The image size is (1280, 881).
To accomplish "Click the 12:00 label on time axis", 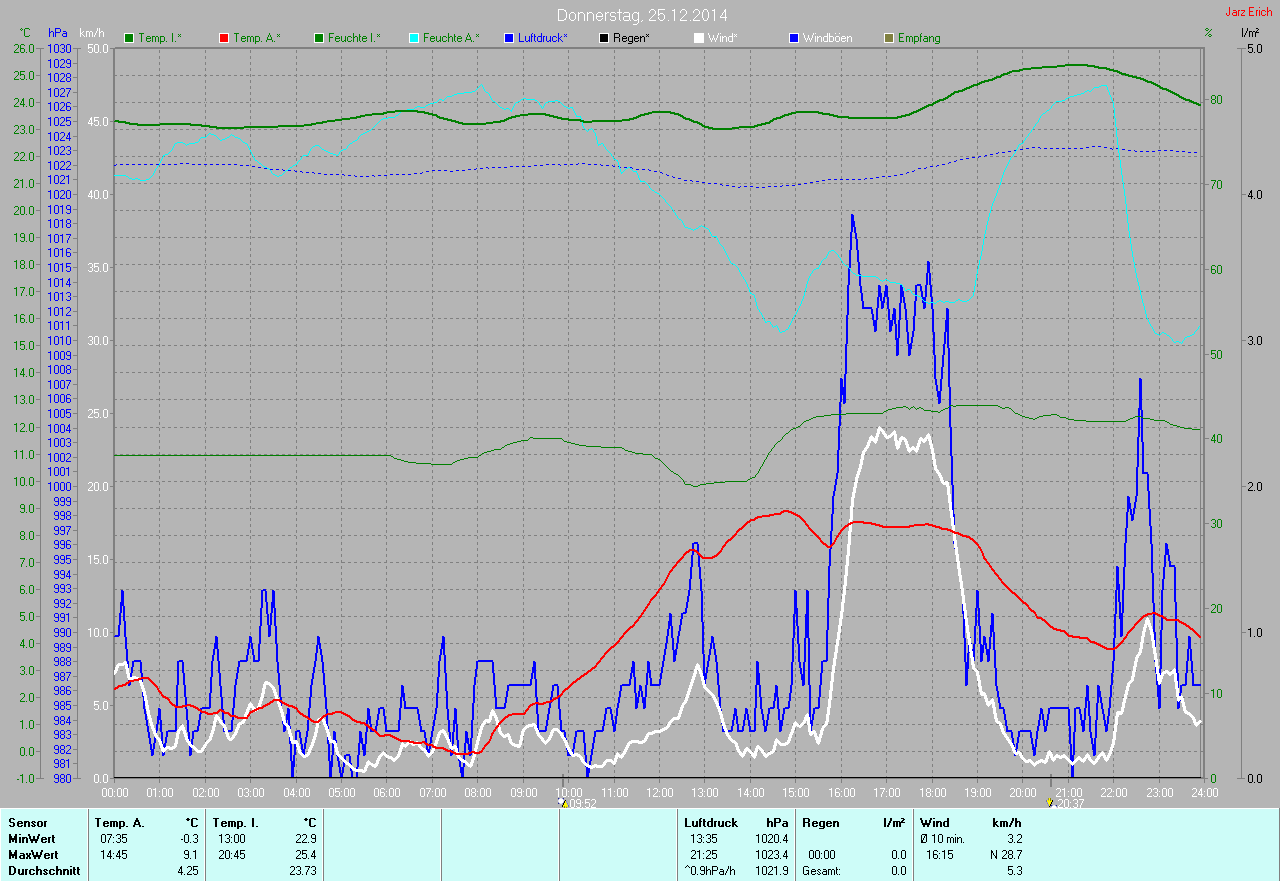I will (x=659, y=793).
